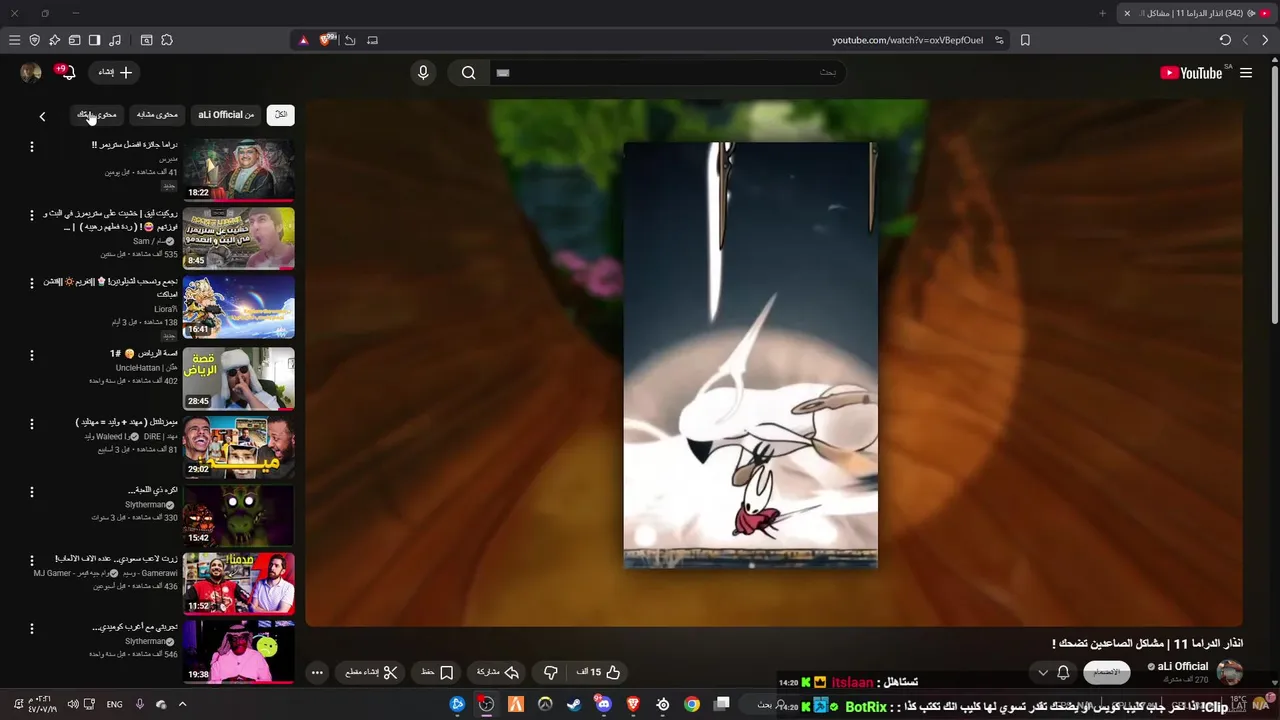The image size is (1280, 720).
Task: Click the Leo AI sparkle icon in toolbar
Action: pos(54,40)
